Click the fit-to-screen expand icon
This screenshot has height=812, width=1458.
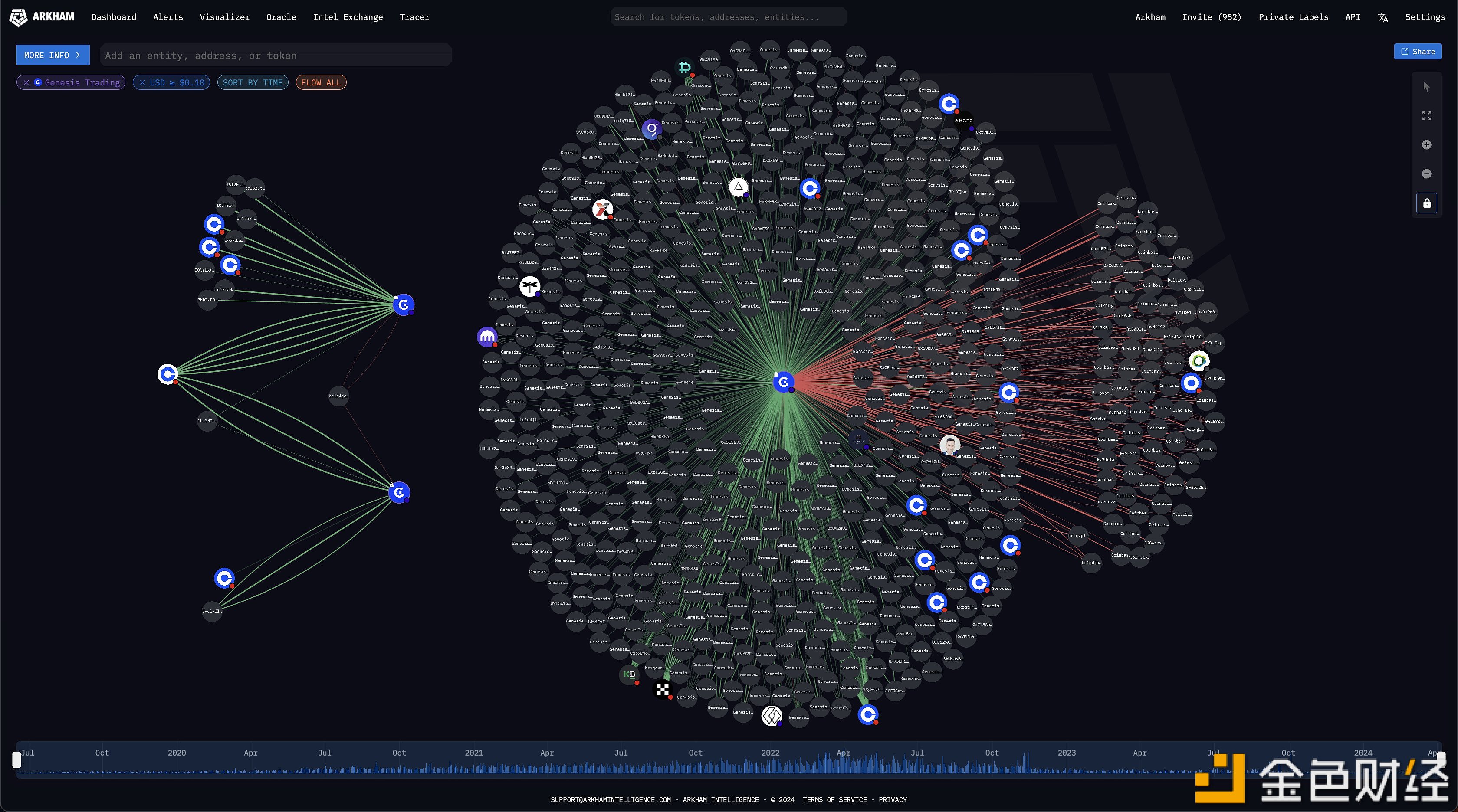point(1426,115)
